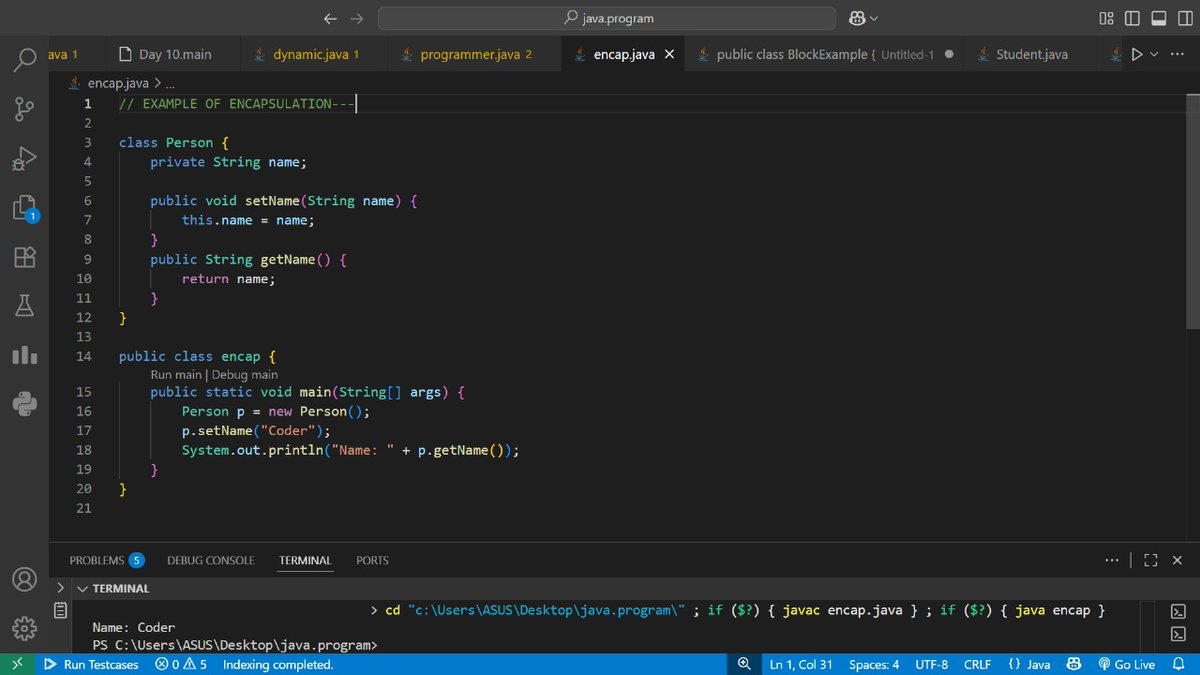The height and width of the screenshot is (675, 1200).
Task: Click the terminal command history icon
Action: coord(60,610)
